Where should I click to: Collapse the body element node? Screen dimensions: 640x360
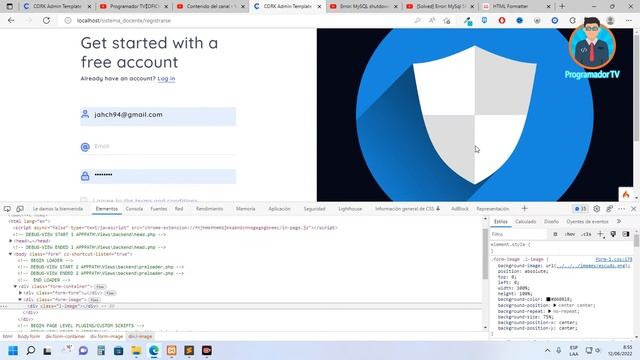point(11,254)
